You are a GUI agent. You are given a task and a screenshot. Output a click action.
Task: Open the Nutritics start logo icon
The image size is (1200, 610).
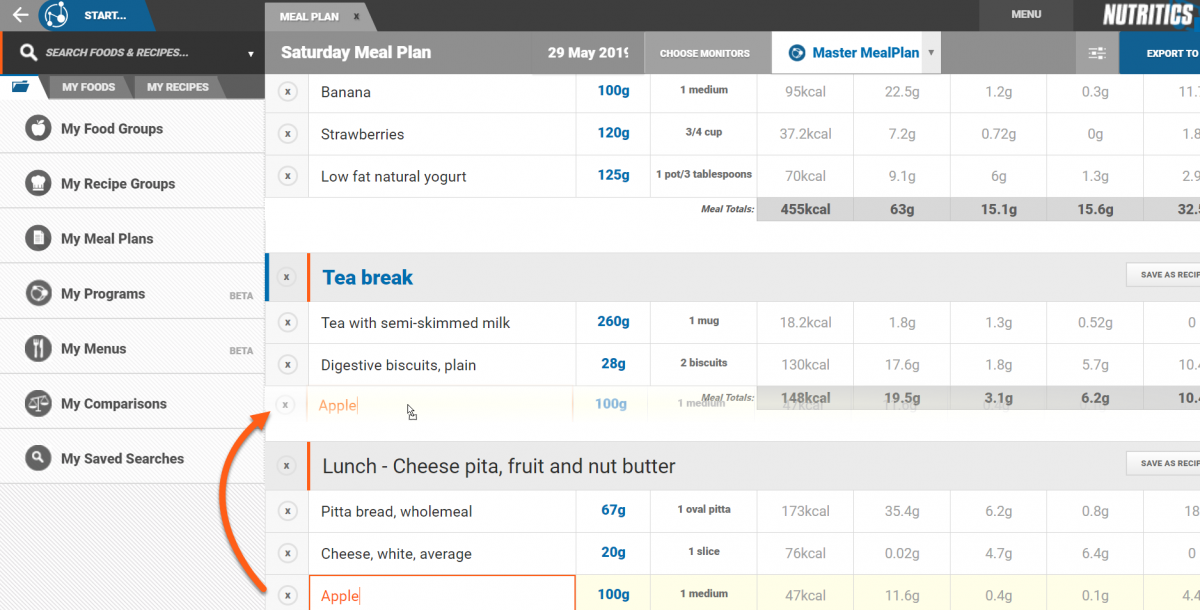click(x=57, y=15)
